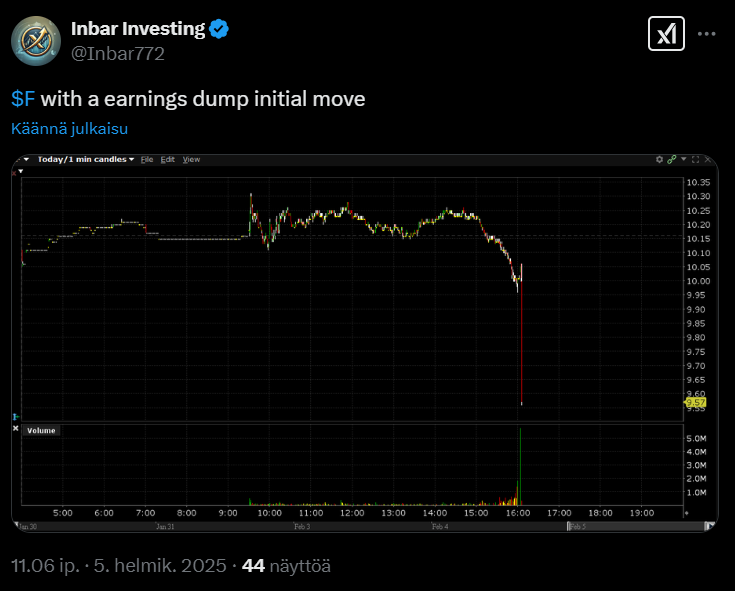Click the Grok icon in the post header

pyautogui.click(x=665, y=34)
